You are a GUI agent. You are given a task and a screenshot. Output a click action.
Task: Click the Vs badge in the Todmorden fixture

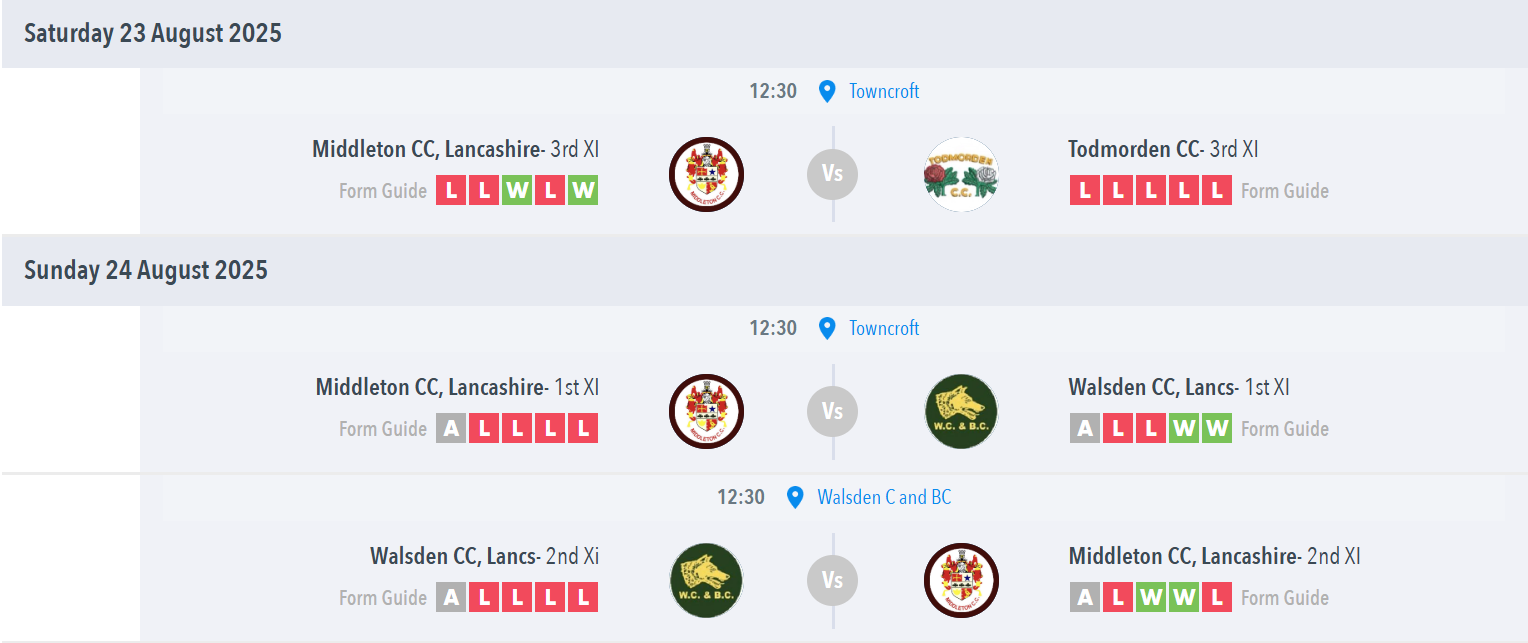(833, 174)
